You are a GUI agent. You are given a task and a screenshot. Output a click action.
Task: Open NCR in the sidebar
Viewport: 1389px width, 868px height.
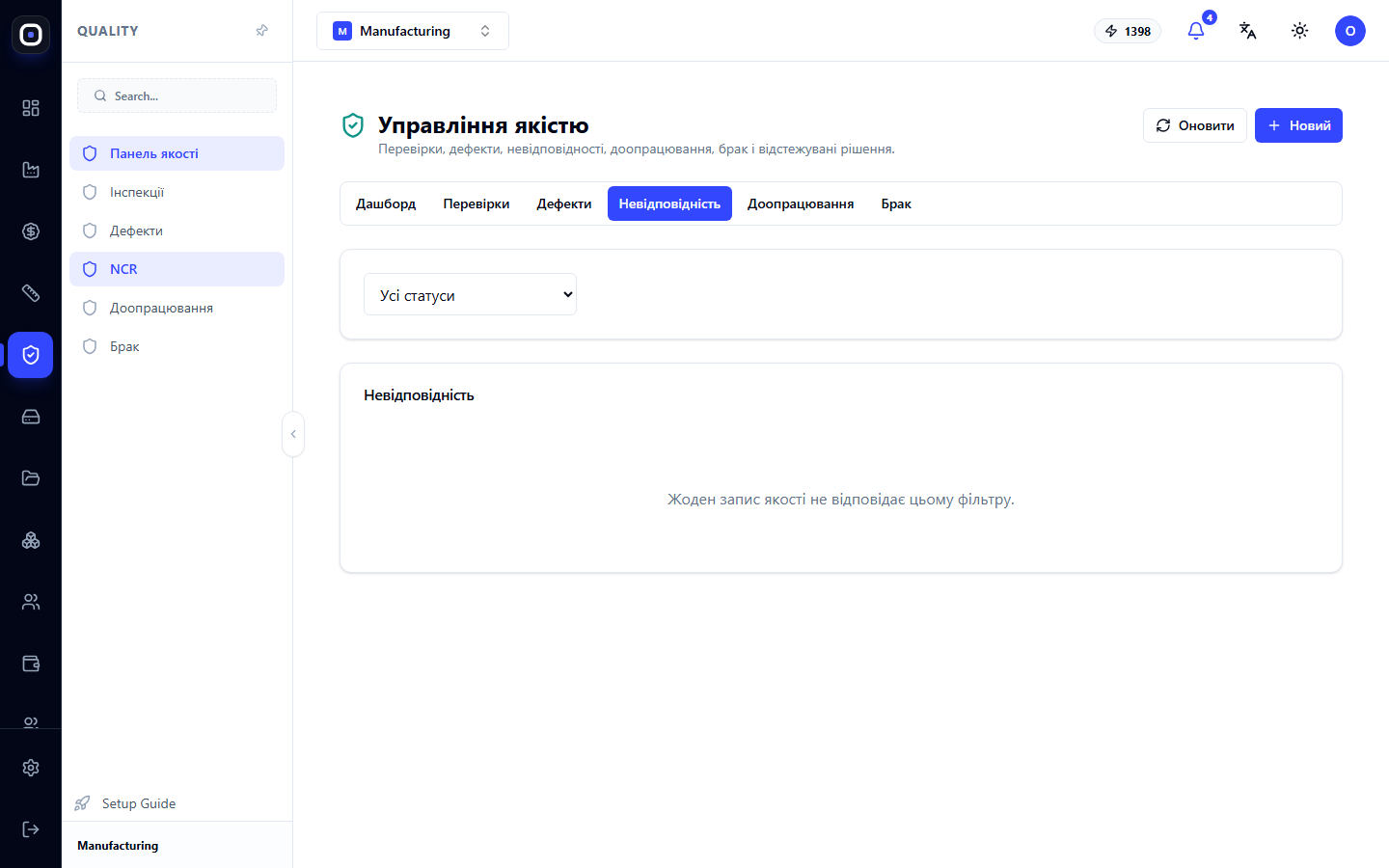coord(177,269)
